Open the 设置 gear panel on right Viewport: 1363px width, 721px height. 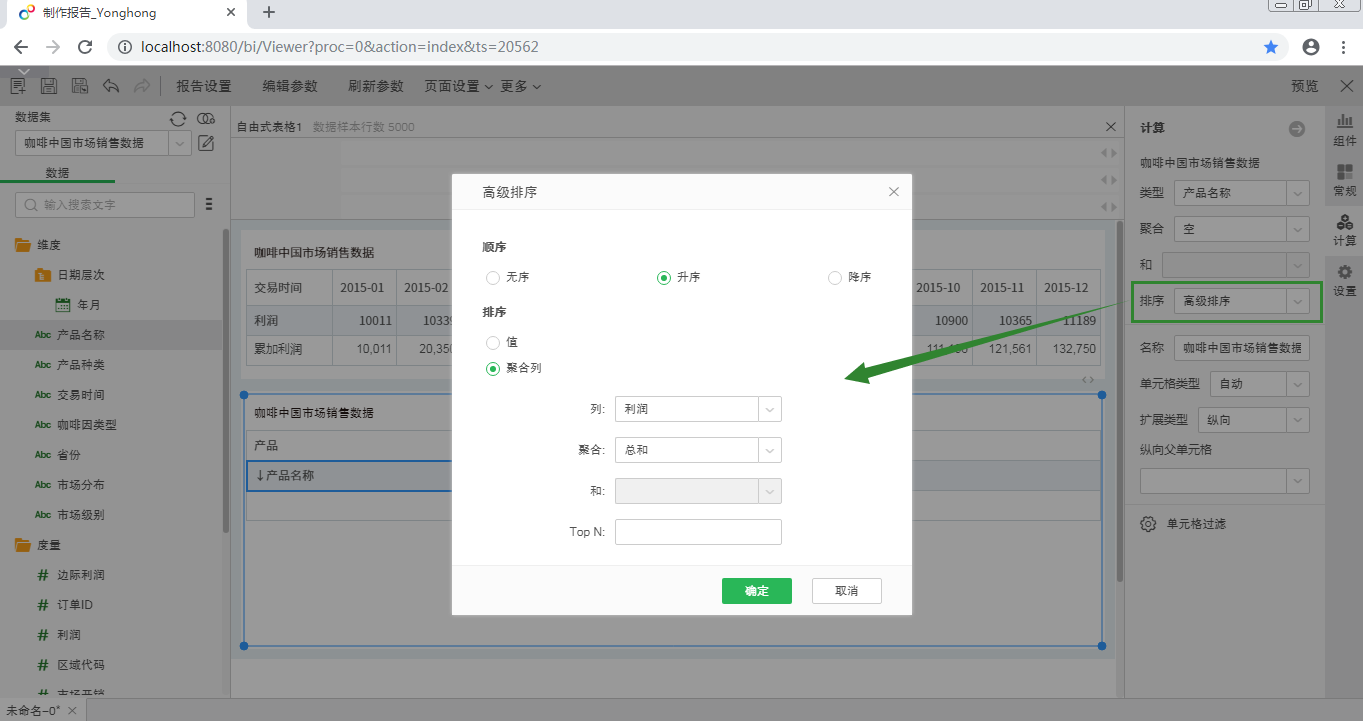(x=1344, y=280)
